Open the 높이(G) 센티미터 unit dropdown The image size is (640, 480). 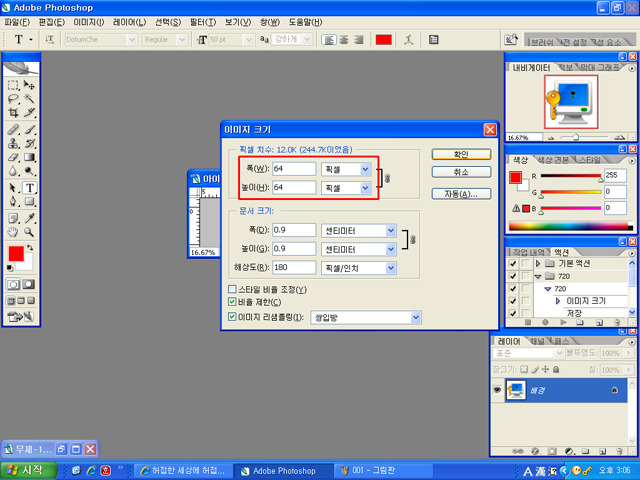click(x=391, y=249)
